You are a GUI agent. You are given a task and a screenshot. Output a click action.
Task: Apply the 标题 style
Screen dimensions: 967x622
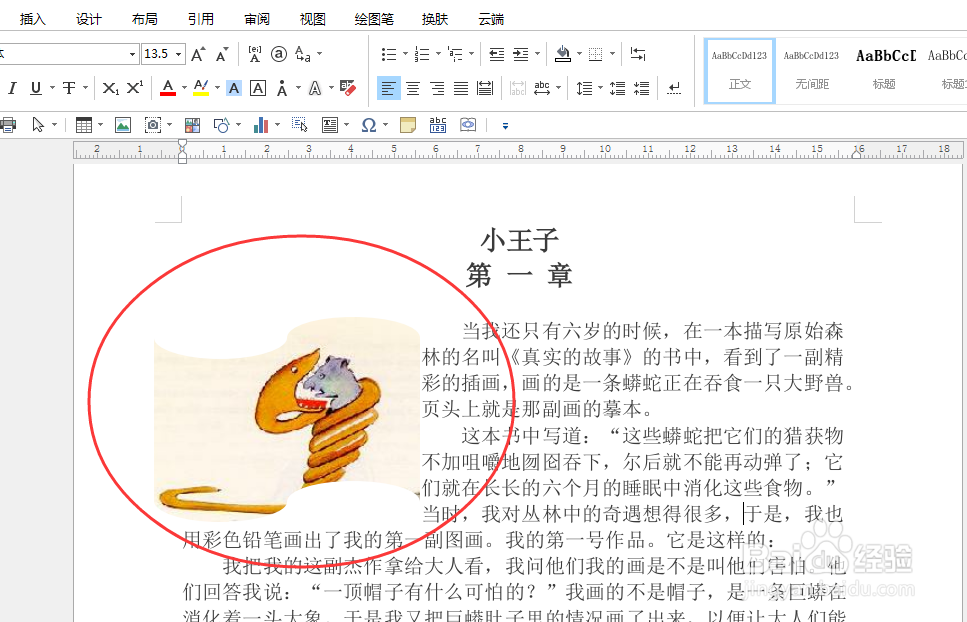tap(884, 71)
